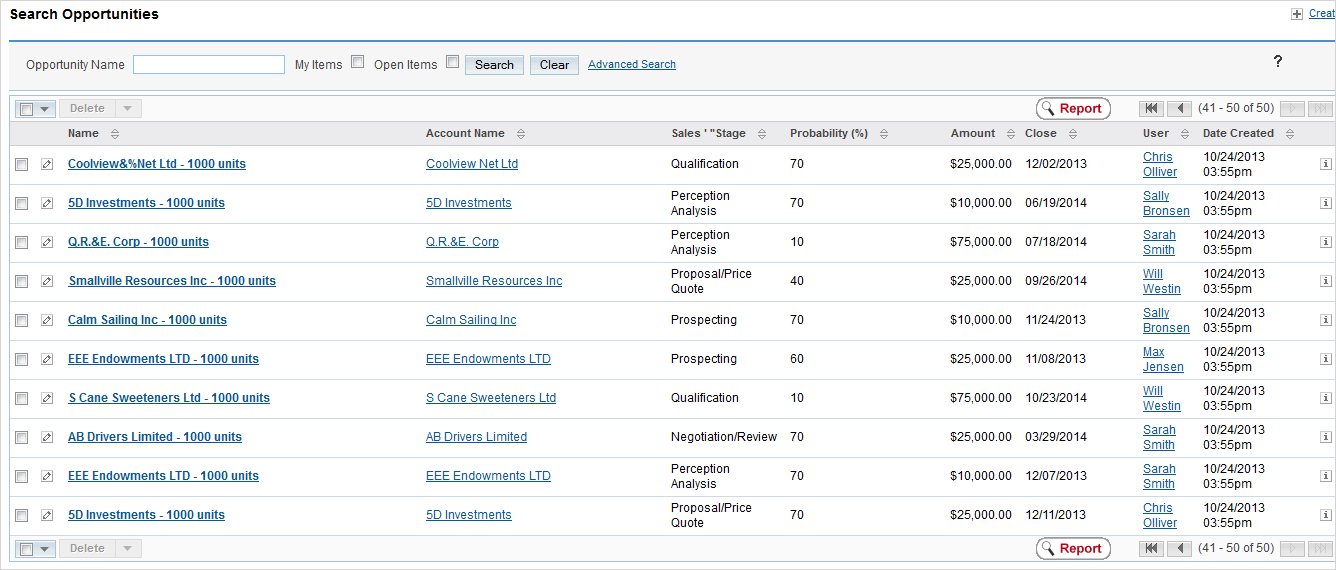Open Coolview&%Net Ltd - 1000 units opportunity
Viewport: 1336px width, 570px height.
[x=157, y=164]
